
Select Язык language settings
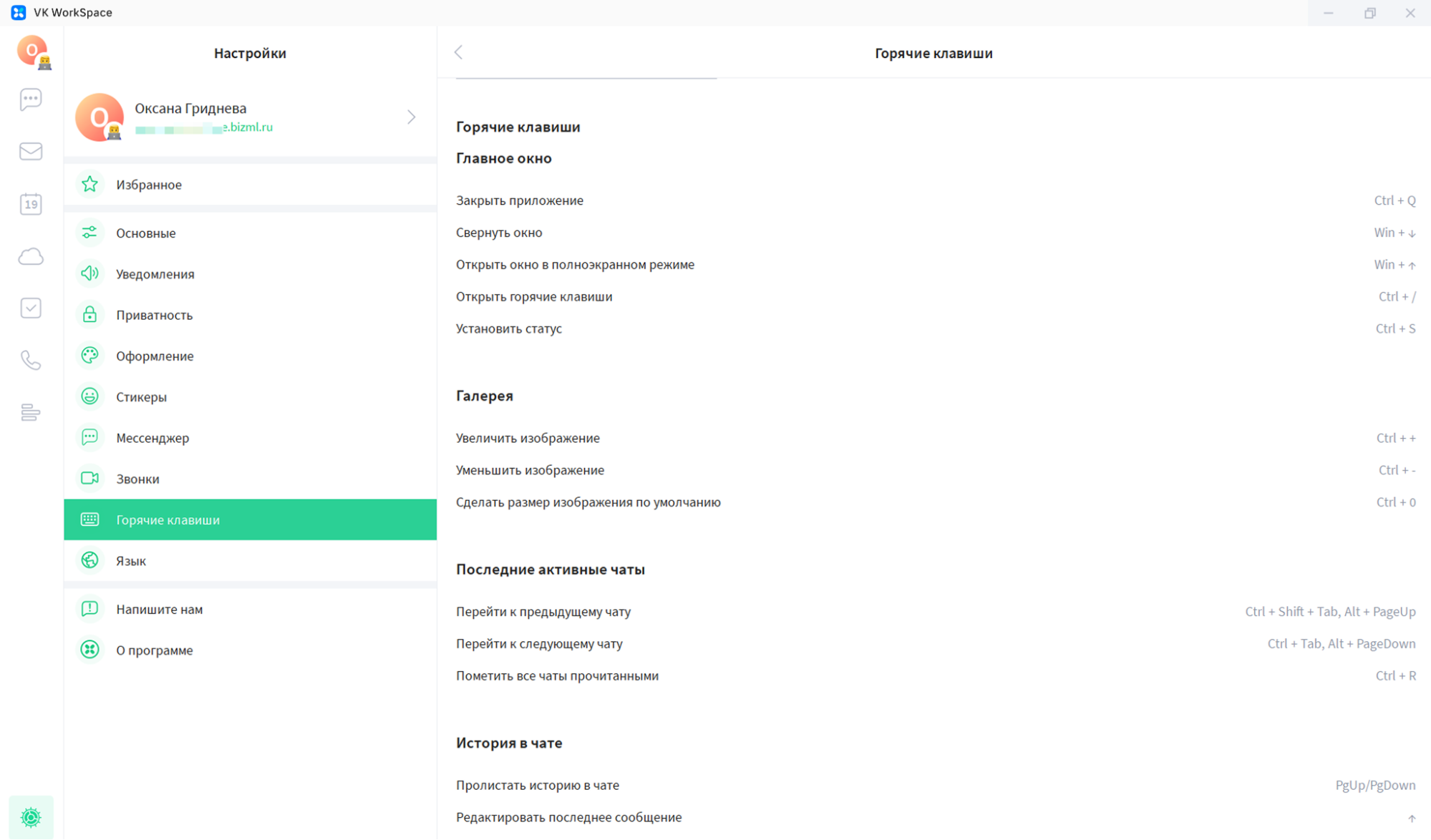tap(131, 561)
